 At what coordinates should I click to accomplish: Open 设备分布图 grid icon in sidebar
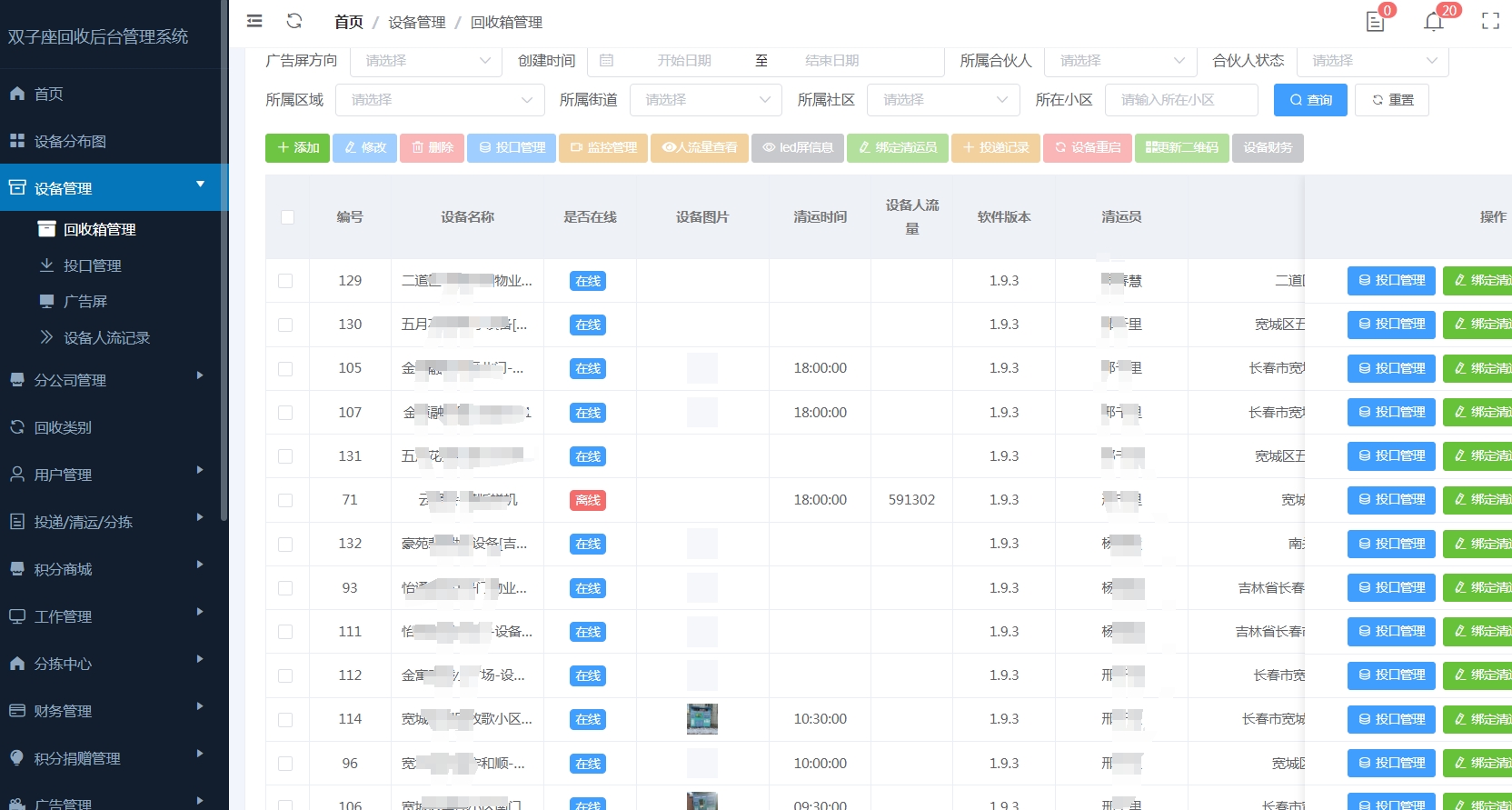[x=17, y=141]
